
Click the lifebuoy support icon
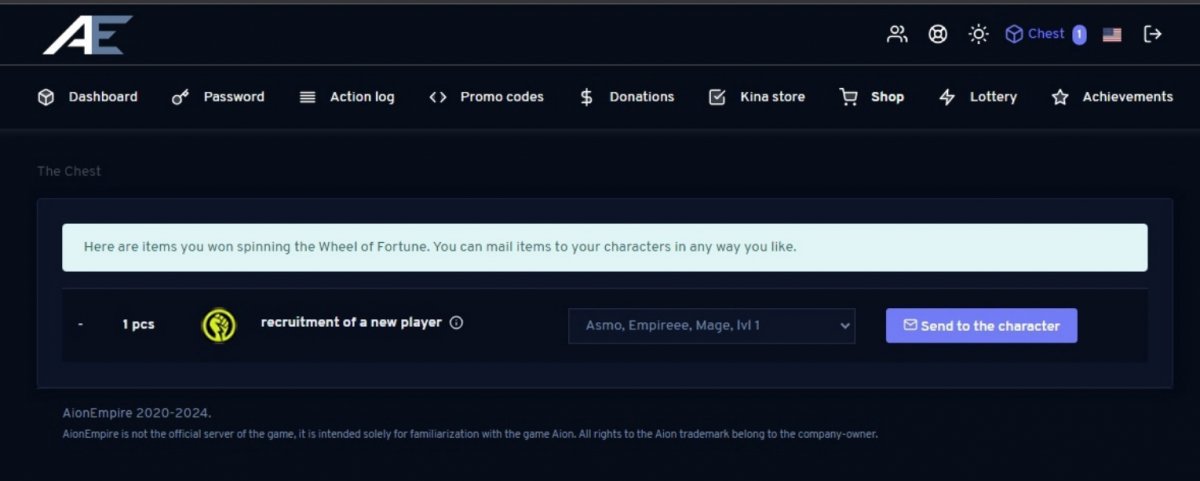(938, 34)
